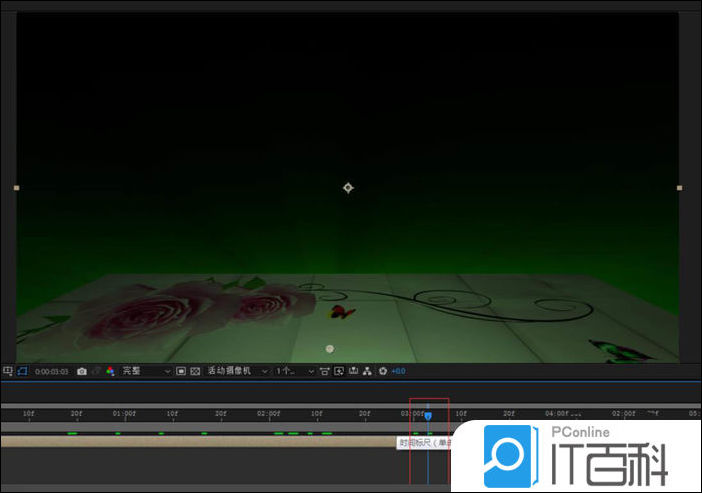The height and width of the screenshot is (493, 702).
Task: Click the blue current time indicator
Action: (x=428, y=416)
